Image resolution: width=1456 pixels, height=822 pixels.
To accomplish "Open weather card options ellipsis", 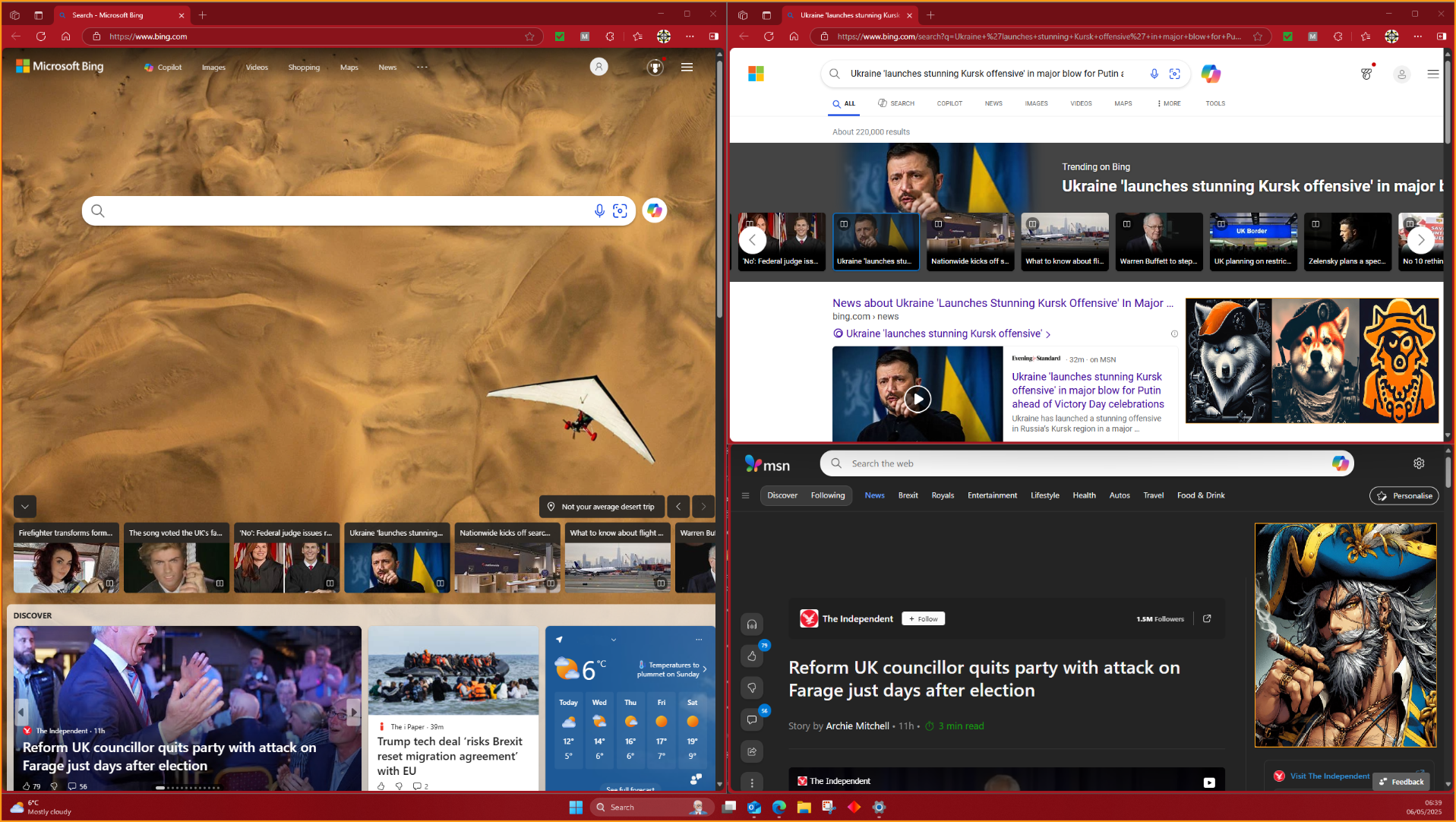I will 699,640.
